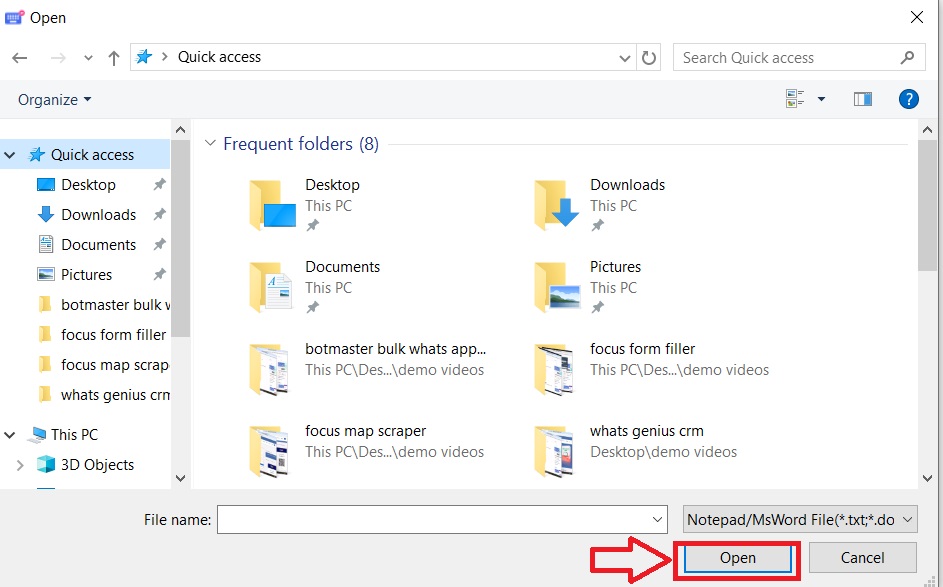943x587 pixels.
Task: Click Desktop icon in navigation sidebar
Action: (46, 185)
